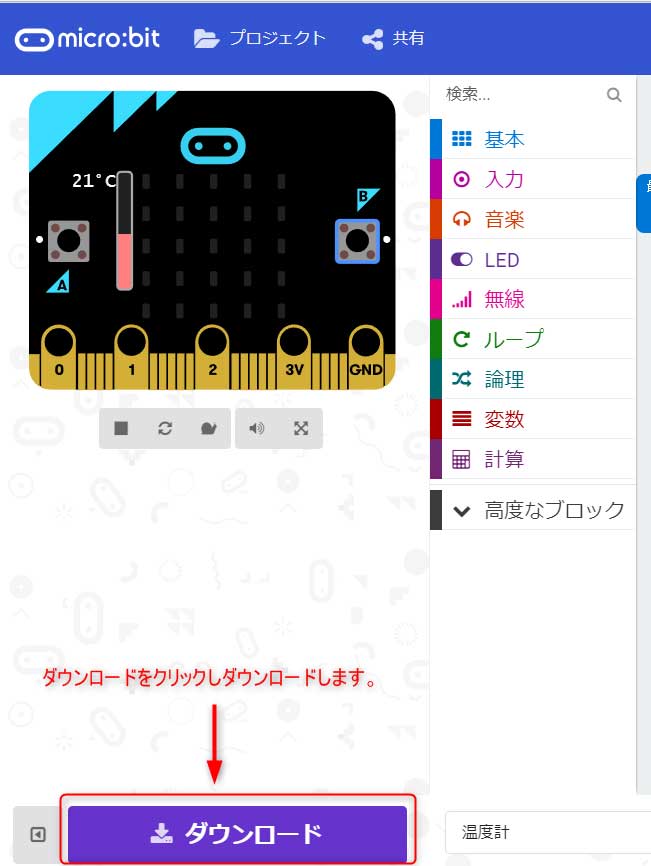Click the thermometer slider on simulator
Image resolution: width=651 pixels, height=866 pixels.
pos(125,230)
